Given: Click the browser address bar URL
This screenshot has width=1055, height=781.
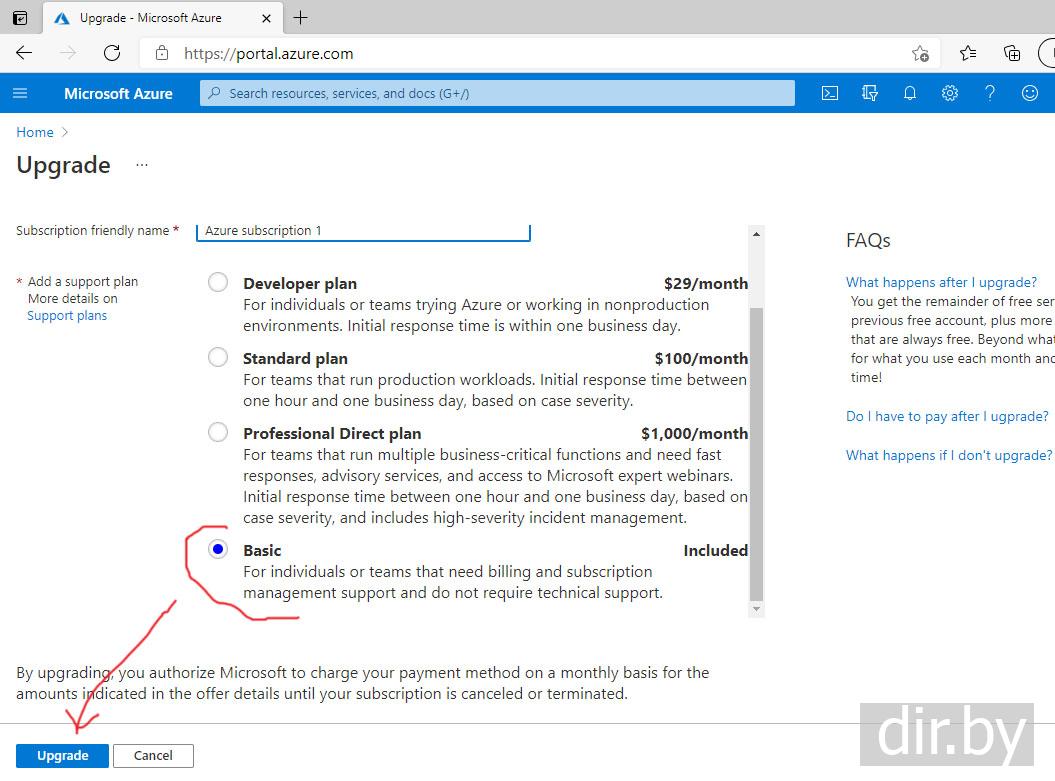Looking at the screenshot, I should coord(268,54).
